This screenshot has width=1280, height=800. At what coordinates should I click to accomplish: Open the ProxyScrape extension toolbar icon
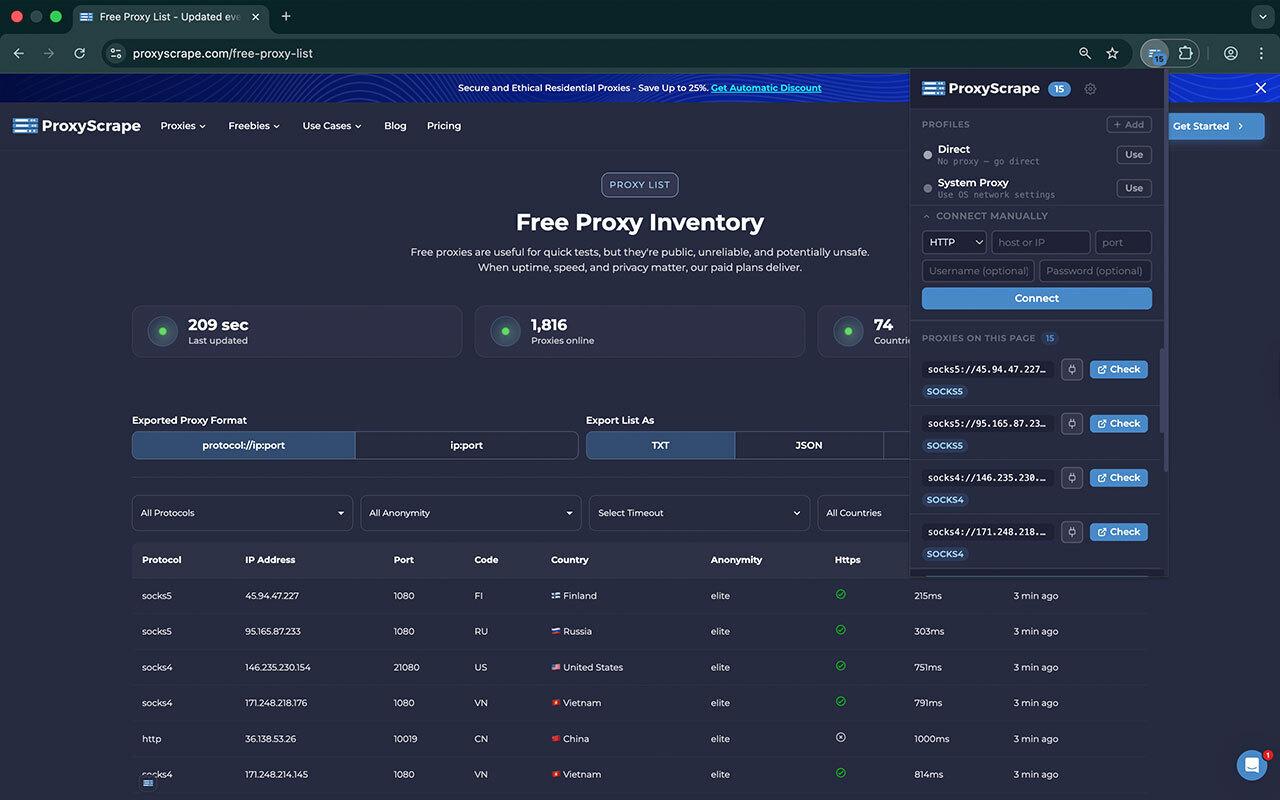[1155, 53]
